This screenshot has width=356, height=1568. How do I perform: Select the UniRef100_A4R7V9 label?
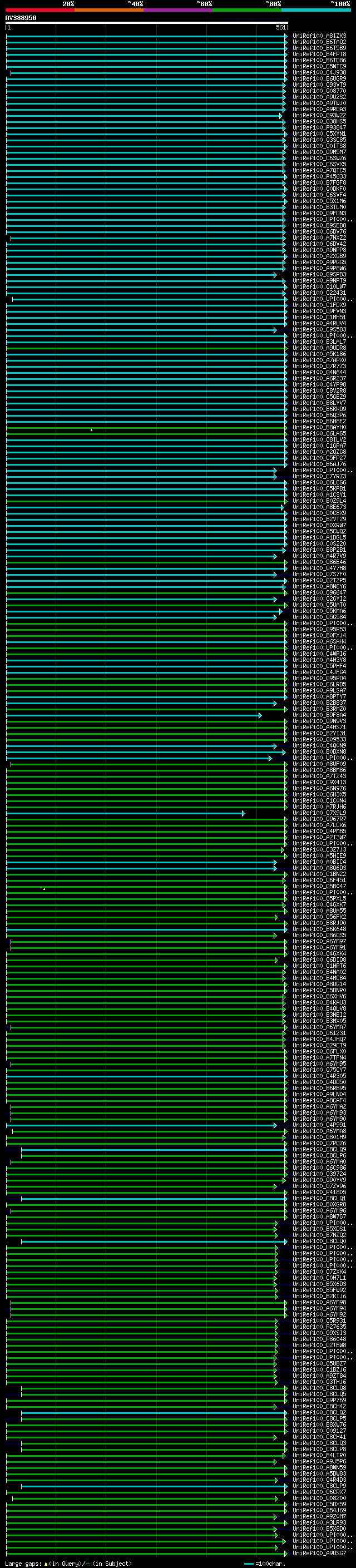point(319,556)
